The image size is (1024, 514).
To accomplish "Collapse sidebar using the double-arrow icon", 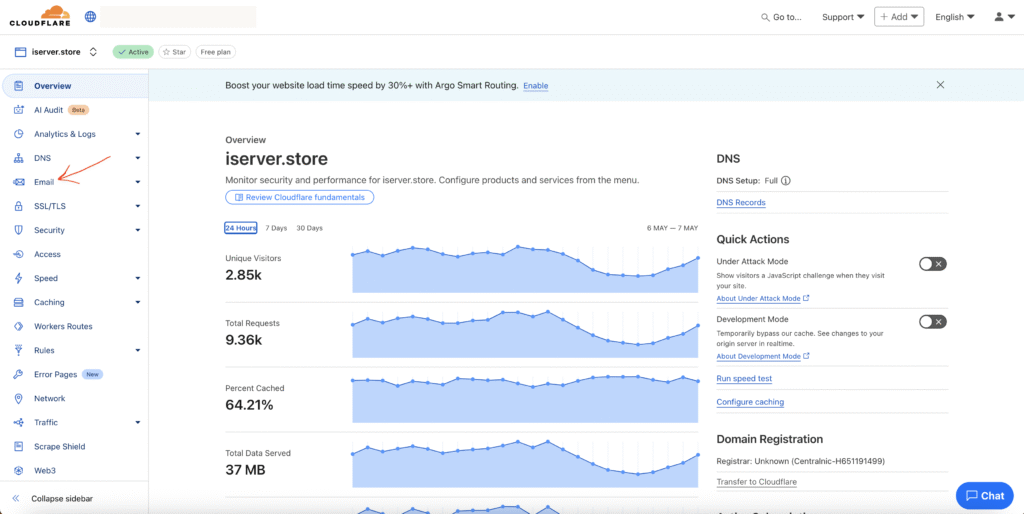I will 16,498.
